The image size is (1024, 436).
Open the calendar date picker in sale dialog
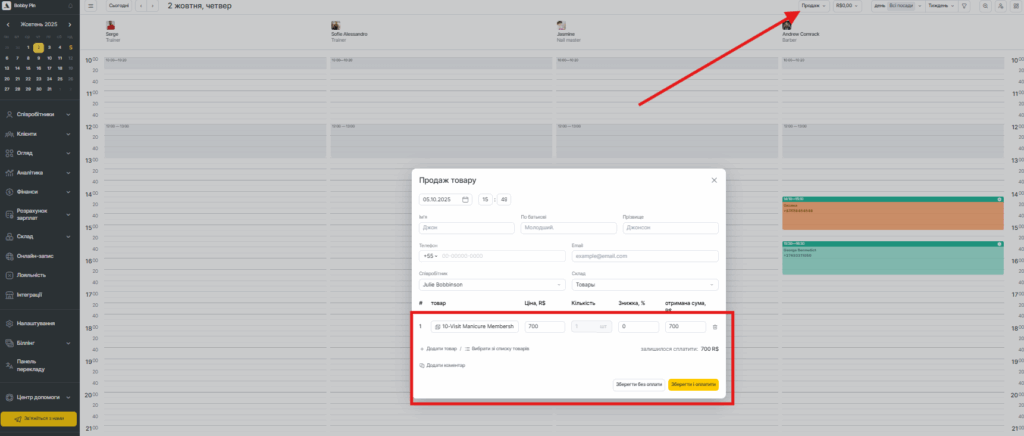465,200
